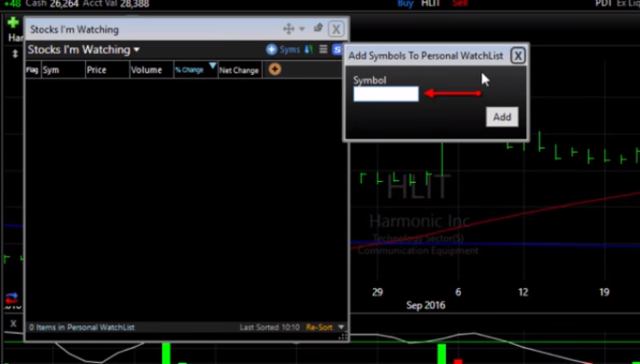Viewport: 640px width, 364px height.
Task: Open the hamburger list menu in watchlist toolbar
Action: click(323, 49)
